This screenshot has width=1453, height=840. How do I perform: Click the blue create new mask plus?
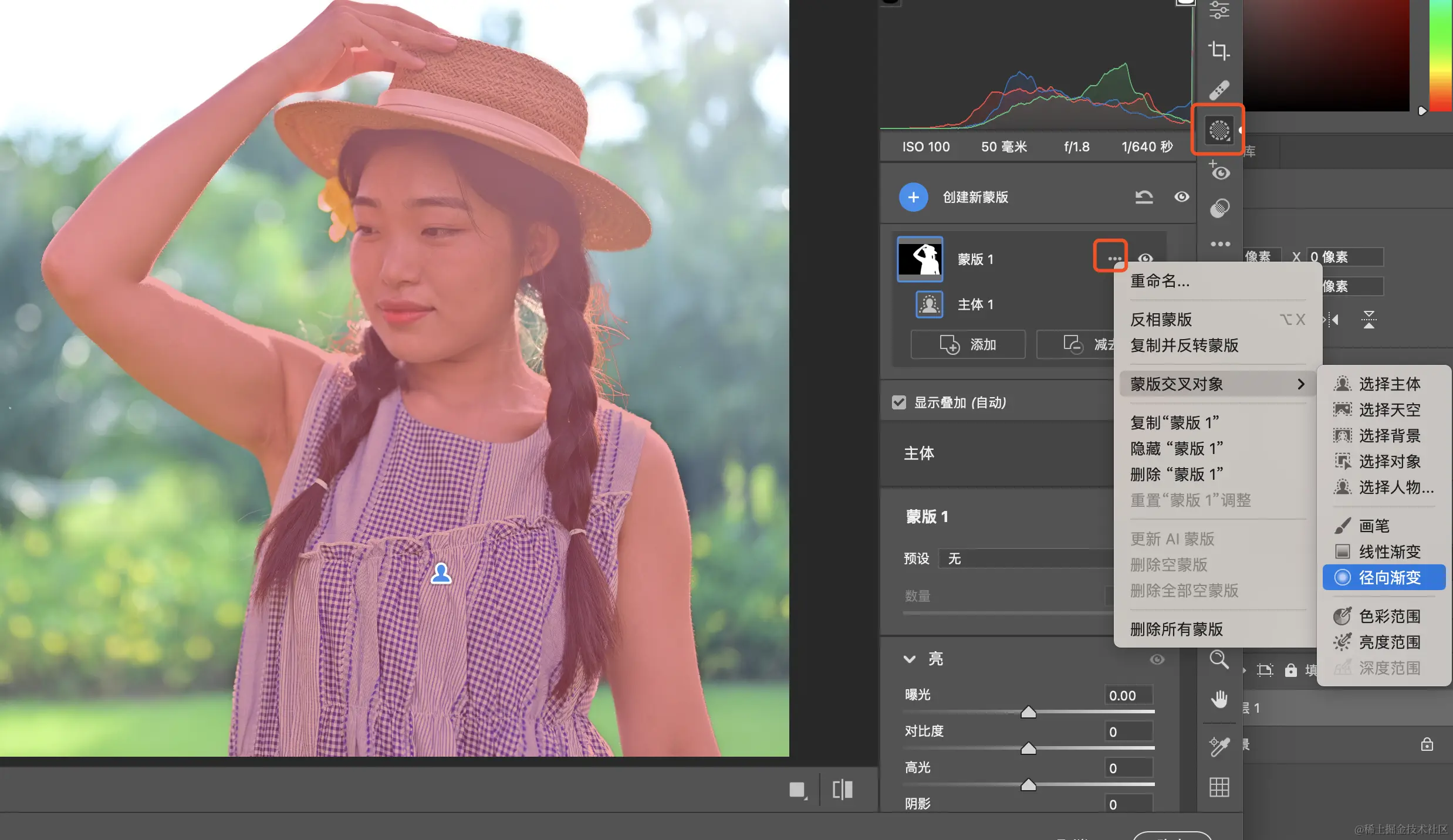click(x=913, y=197)
